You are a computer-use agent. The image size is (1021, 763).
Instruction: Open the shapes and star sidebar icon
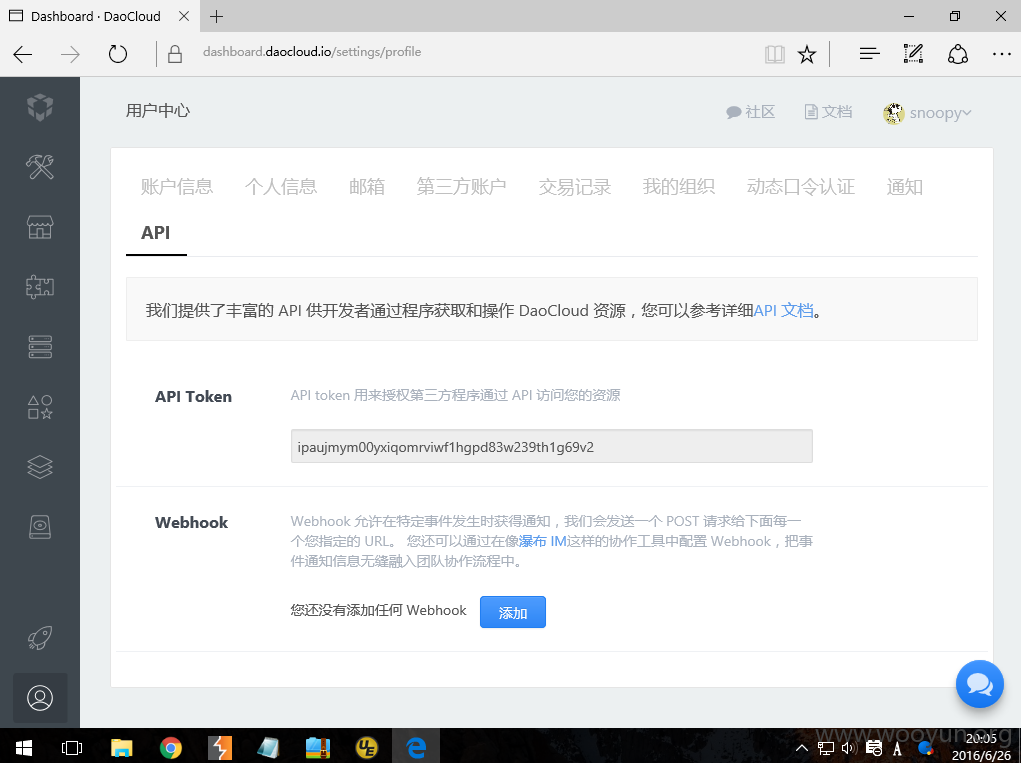pyautogui.click(x=40, y=407)
